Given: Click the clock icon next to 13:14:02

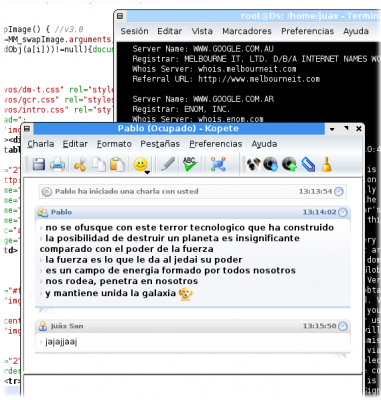Looking at the screenshot, I should tap(343, 212).
